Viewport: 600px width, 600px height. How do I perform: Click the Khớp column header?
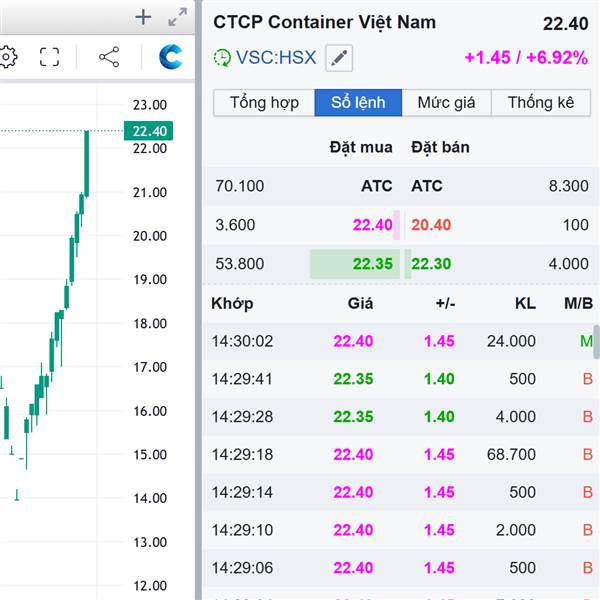point(232,304)
